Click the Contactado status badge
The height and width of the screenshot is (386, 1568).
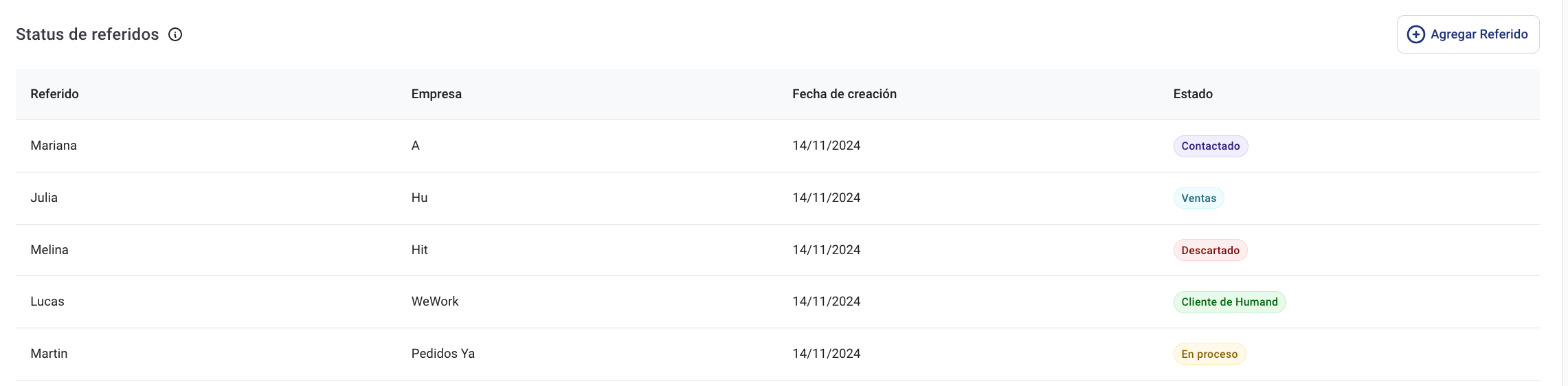pyautogui.click(x=1211, y=146)
